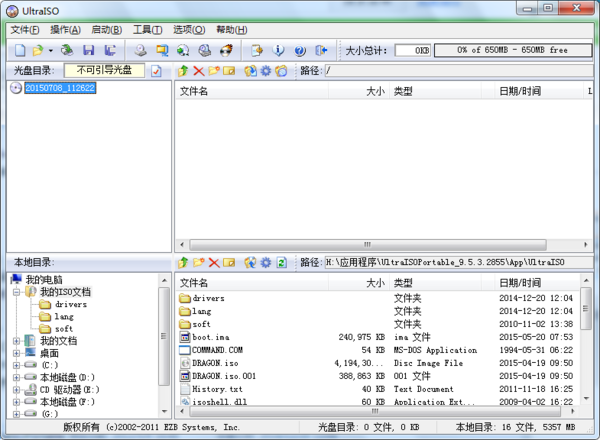
Task: Select the COMMAND.COM file
Action: pos(217,350)
